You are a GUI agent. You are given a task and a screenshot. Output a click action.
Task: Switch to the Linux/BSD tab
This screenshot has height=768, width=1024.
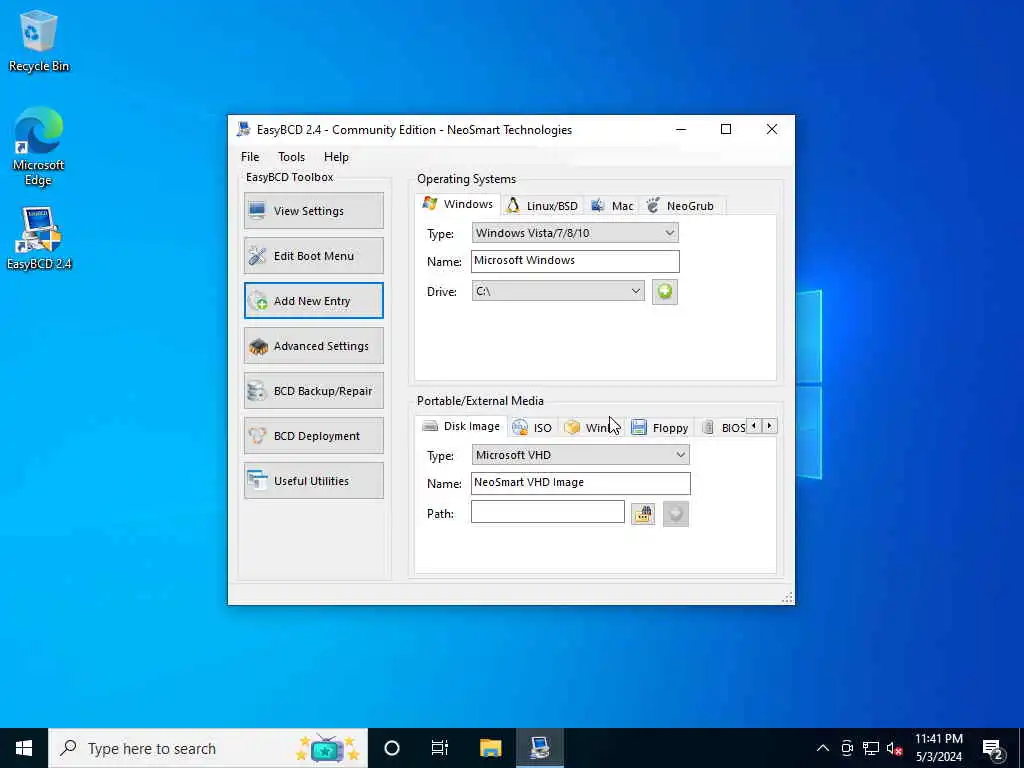tap(543, 206)
